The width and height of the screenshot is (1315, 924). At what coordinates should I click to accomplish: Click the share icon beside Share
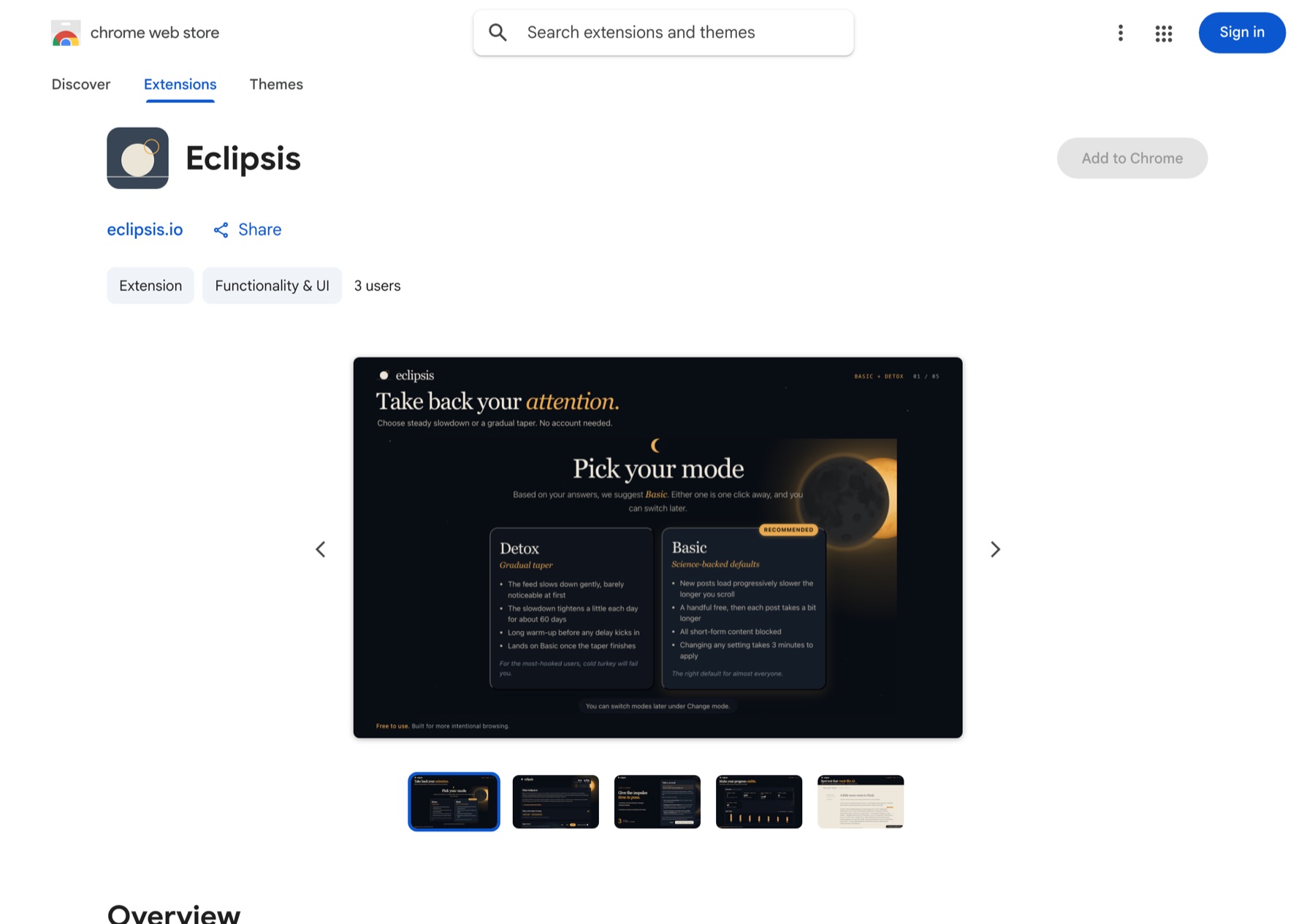(x=221, y=230)
